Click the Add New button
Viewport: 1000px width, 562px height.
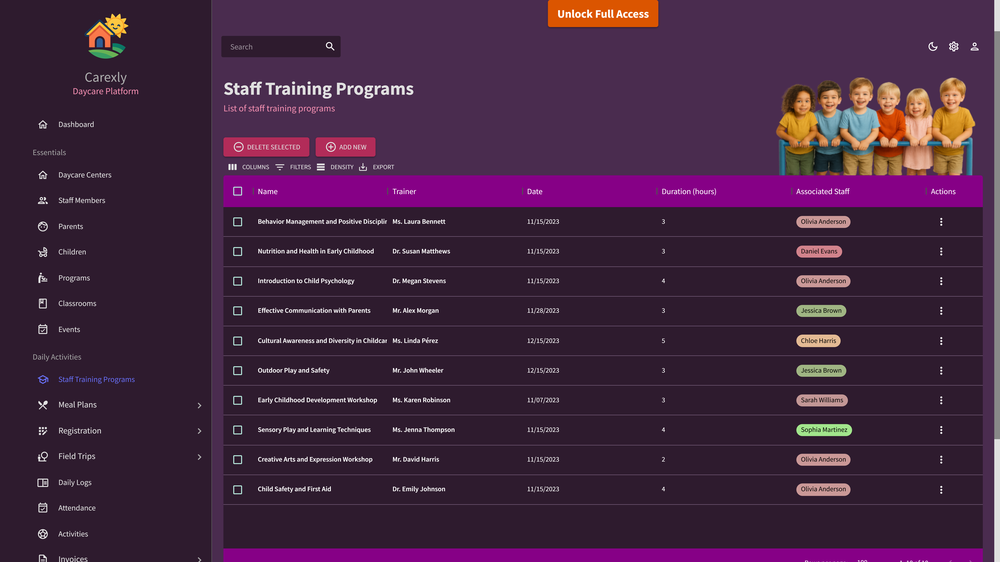(345, 147)
